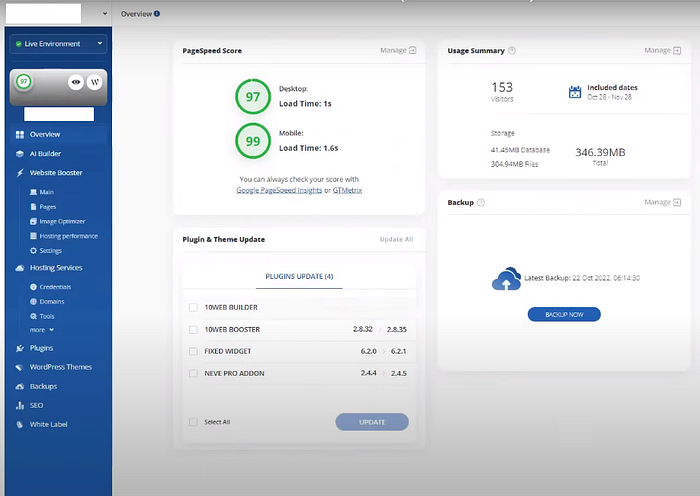Image resolution: width=700 pixels, height=496 pixels.
Task: Check the 10WEB BOOSTER plugin checkbox
Action: [x=193, y=329]
